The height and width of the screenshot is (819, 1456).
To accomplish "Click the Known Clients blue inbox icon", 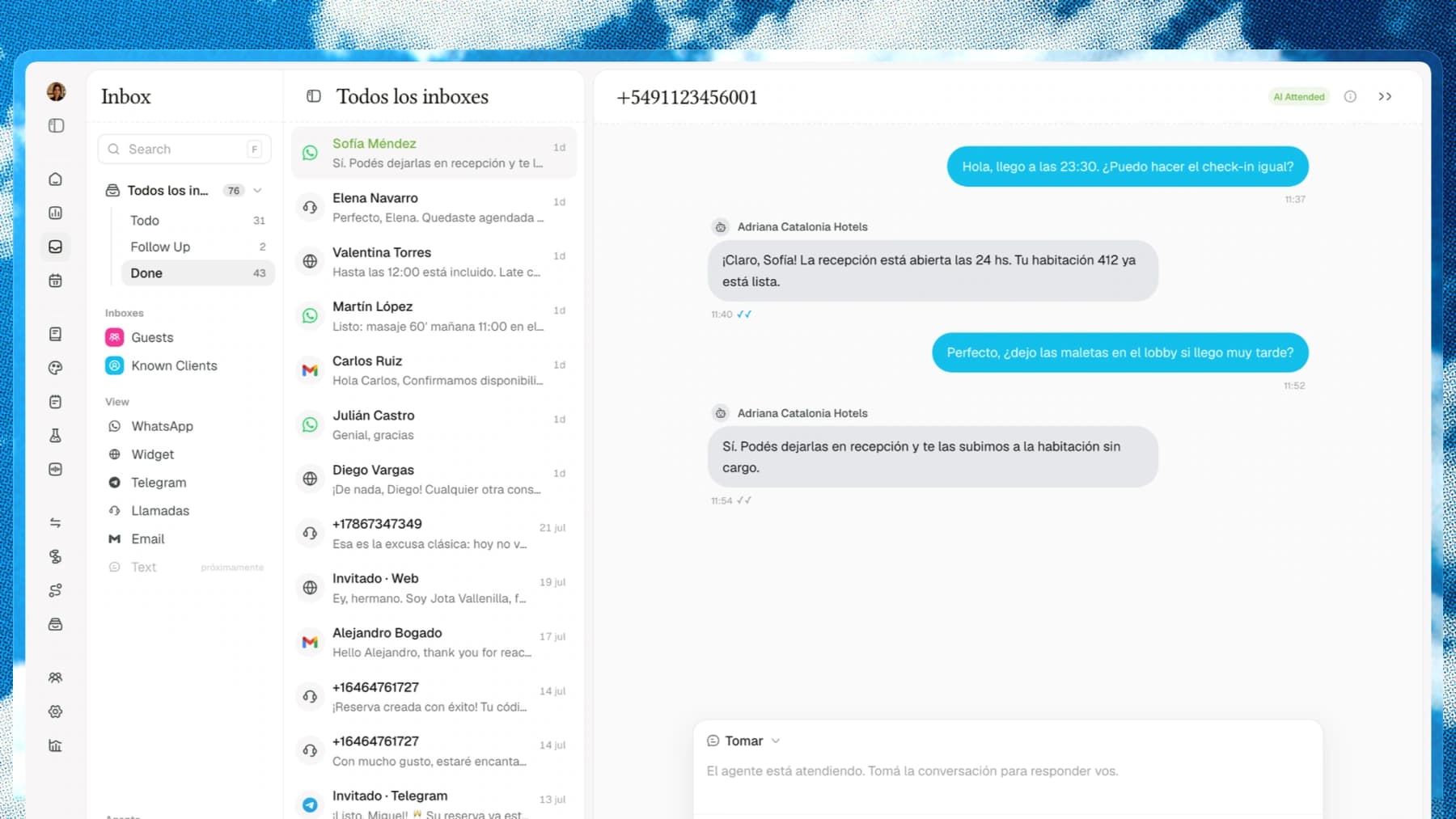I will point(115,365).
